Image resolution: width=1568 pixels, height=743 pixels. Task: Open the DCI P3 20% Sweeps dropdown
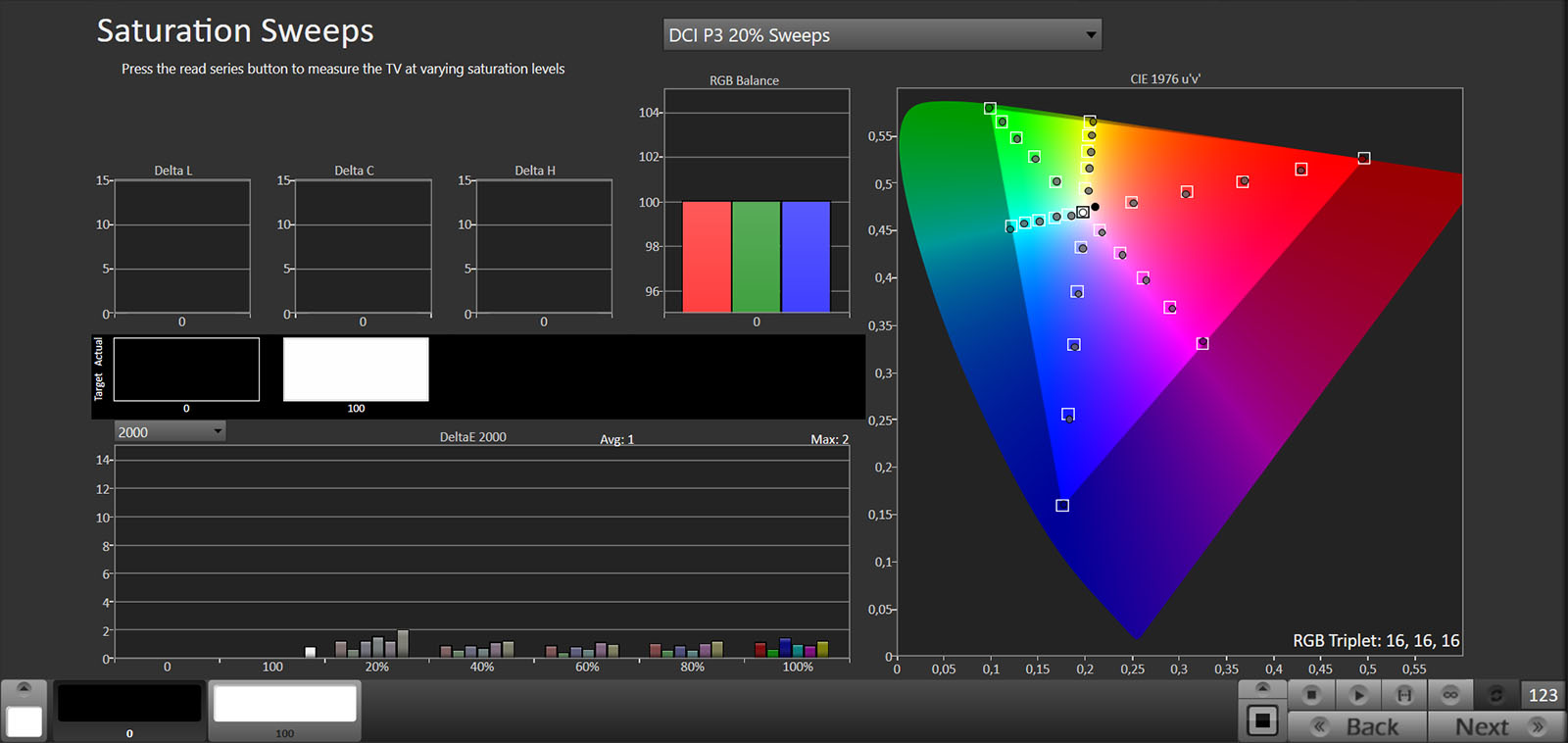click(x=882, y=35)
